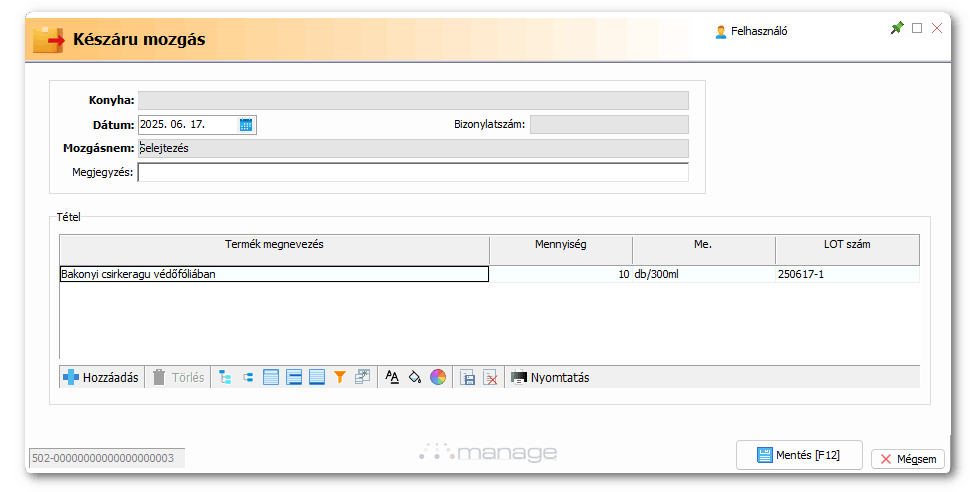Click the green pin window icon
Screen dimensions: 976x492
coord(896,29)
